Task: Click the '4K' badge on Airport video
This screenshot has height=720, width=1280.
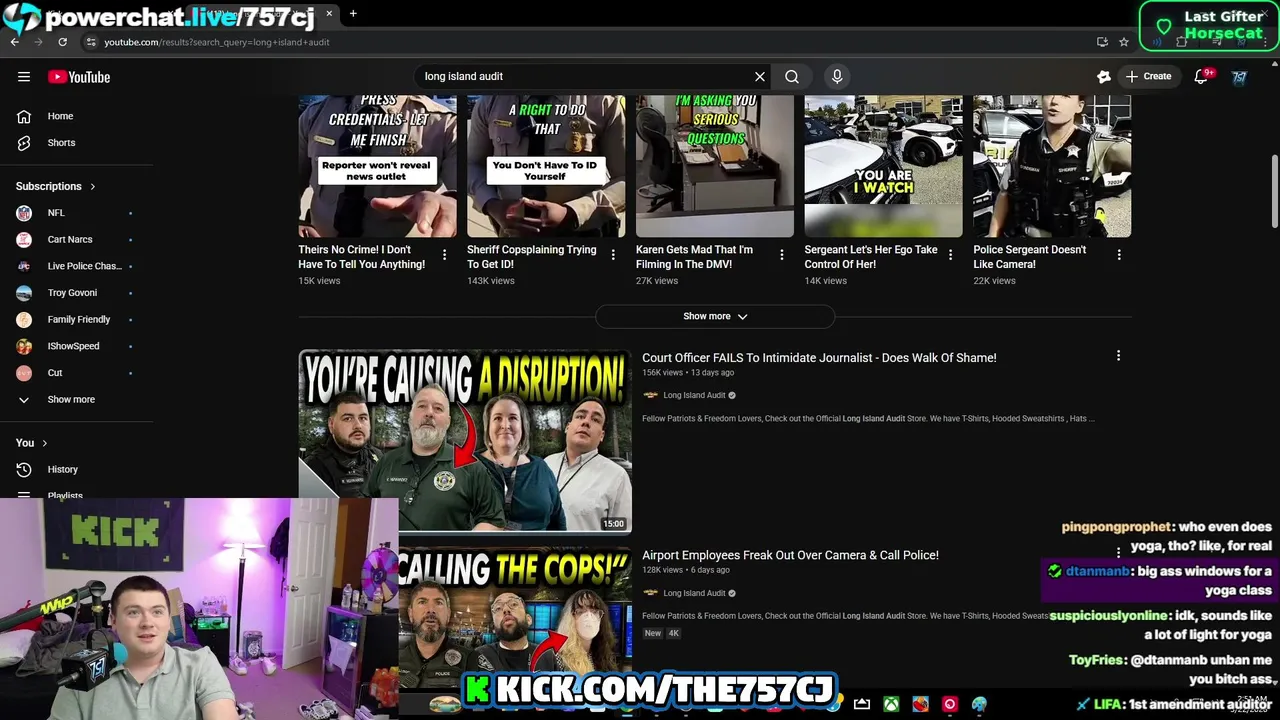Action: [x=674, y=634]
